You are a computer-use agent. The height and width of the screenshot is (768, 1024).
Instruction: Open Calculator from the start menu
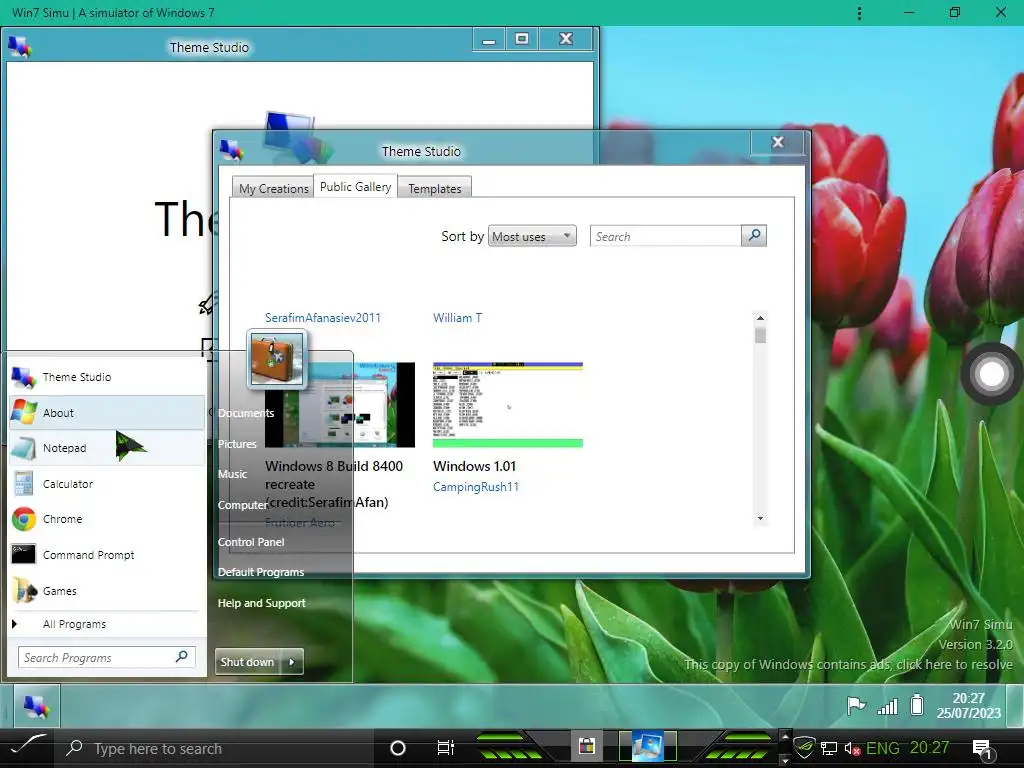click(107, 484)
